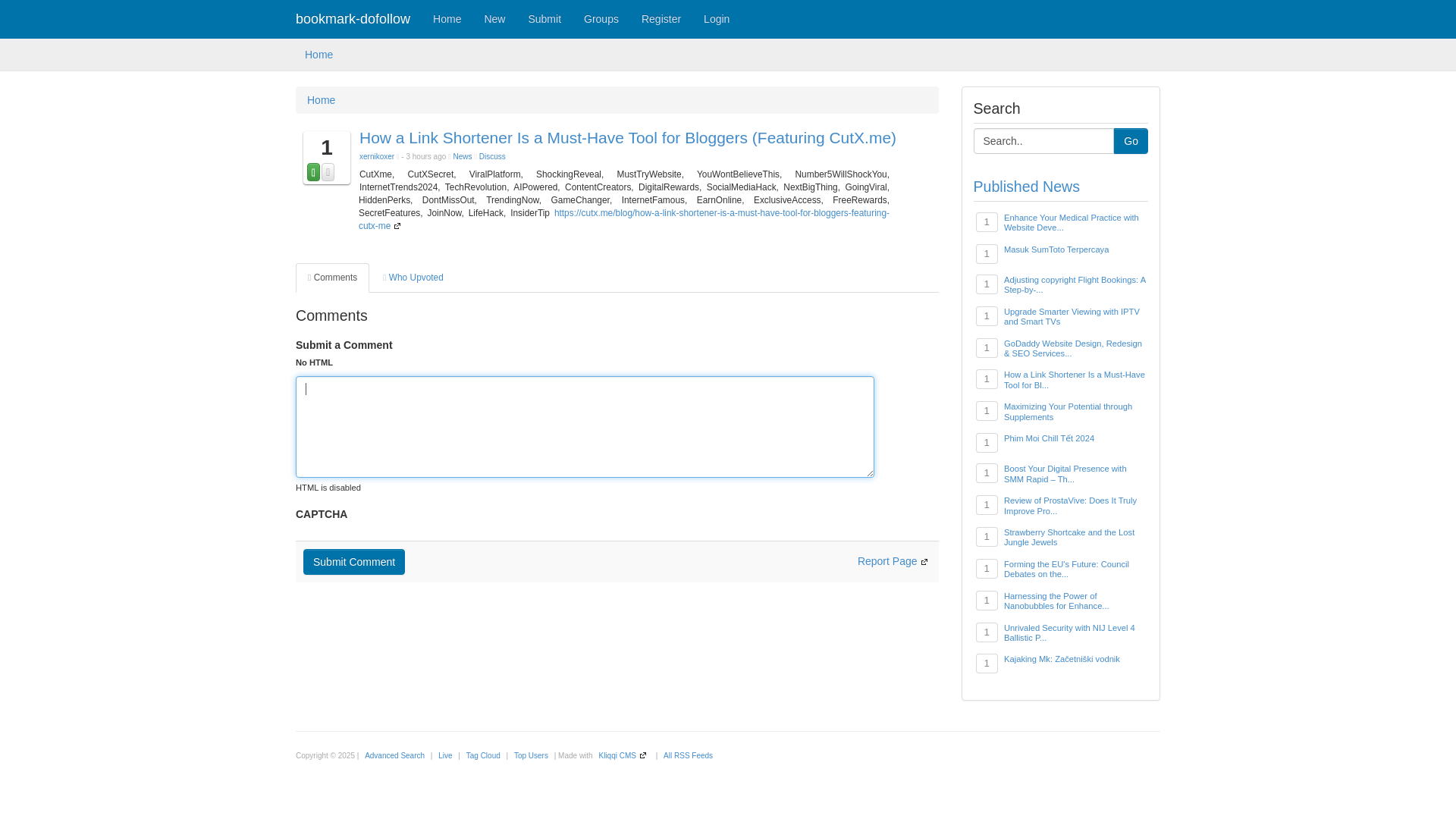This screenshot has width=1456, height=819.
Task: Click vote count beside Masuk SumToto Terpercaya
Action: tap(987, 253)
